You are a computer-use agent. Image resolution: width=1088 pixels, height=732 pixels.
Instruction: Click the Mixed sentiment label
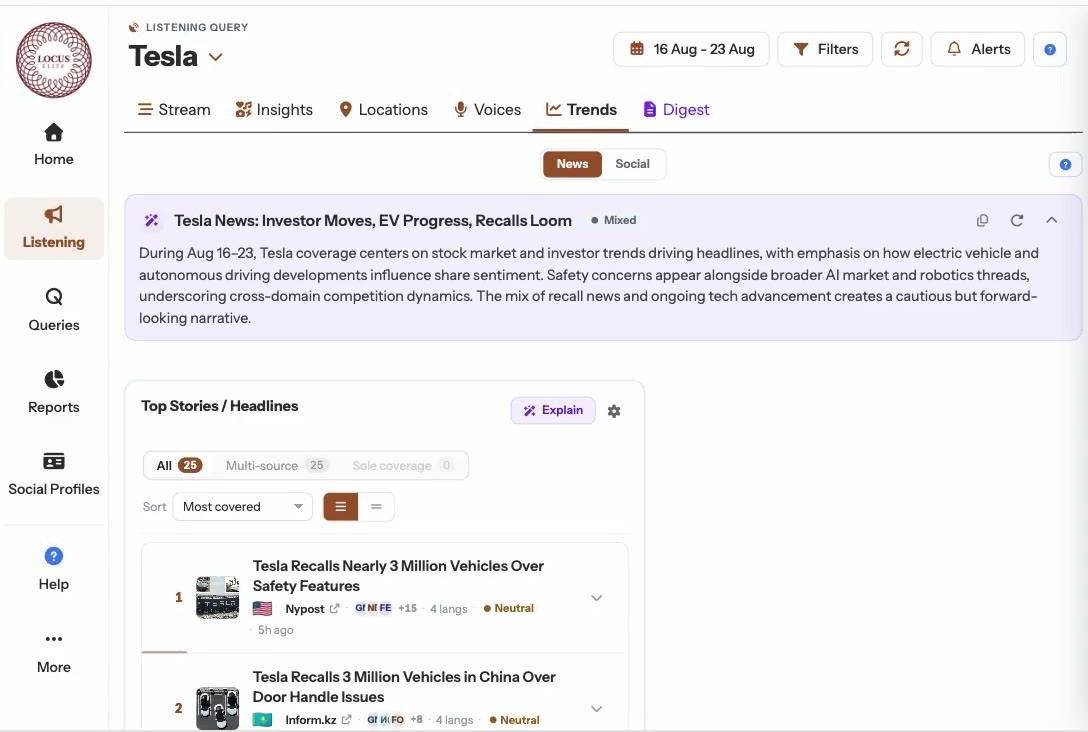613,221
